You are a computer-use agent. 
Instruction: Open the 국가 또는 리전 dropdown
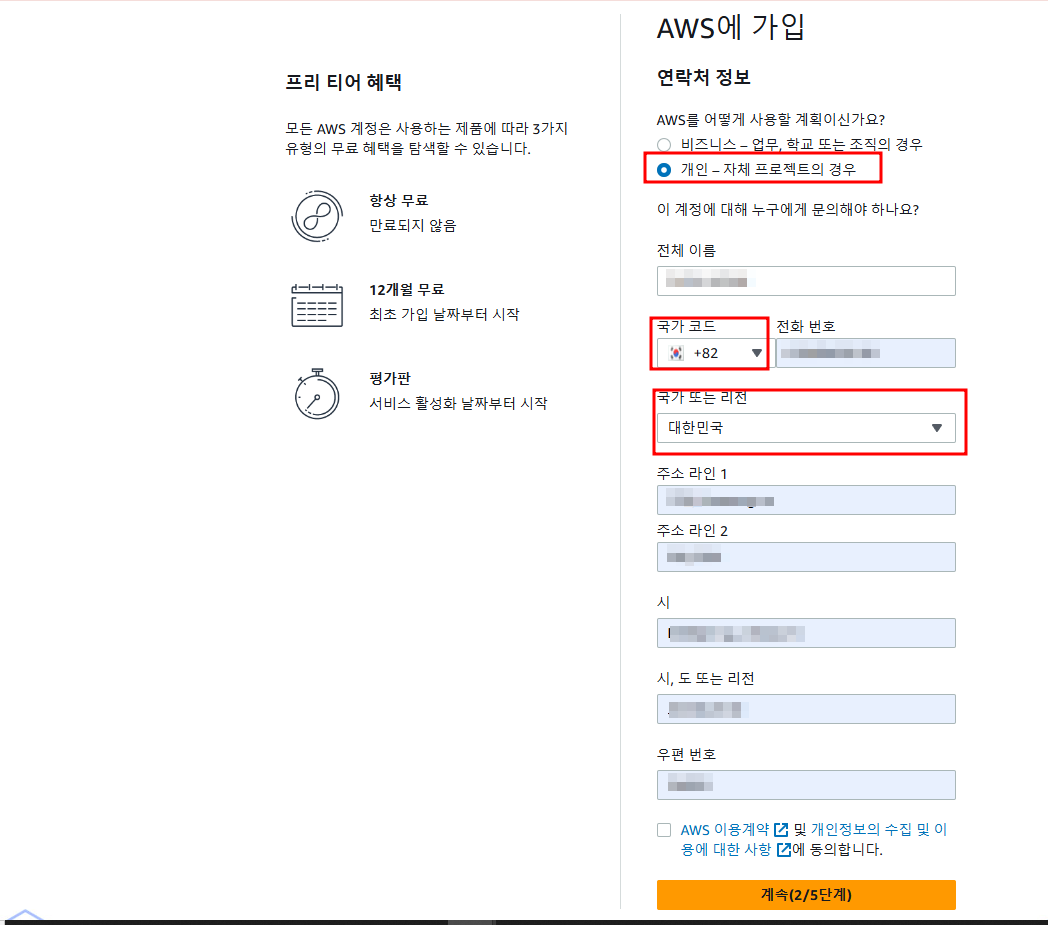(x=806, y=427)
